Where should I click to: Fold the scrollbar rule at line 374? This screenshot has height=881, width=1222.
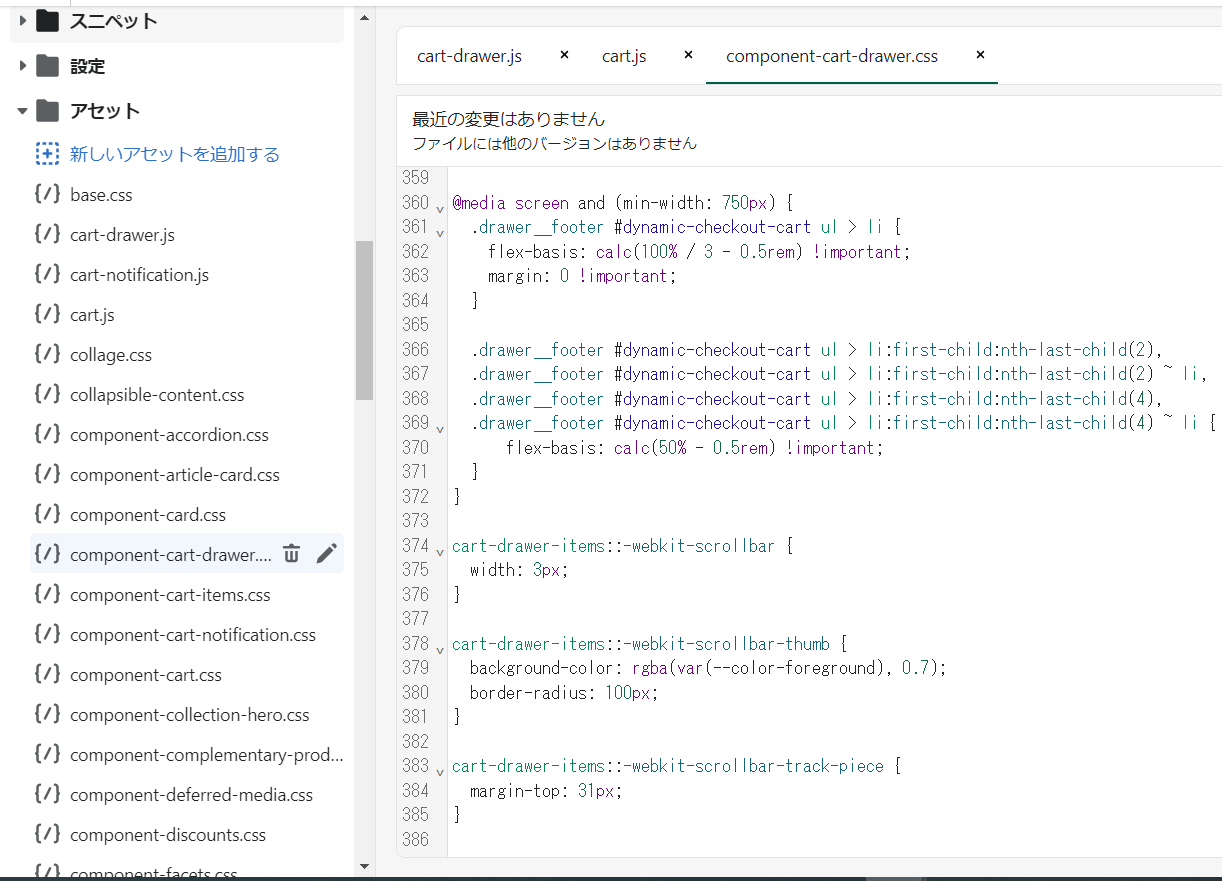point(440,552)
